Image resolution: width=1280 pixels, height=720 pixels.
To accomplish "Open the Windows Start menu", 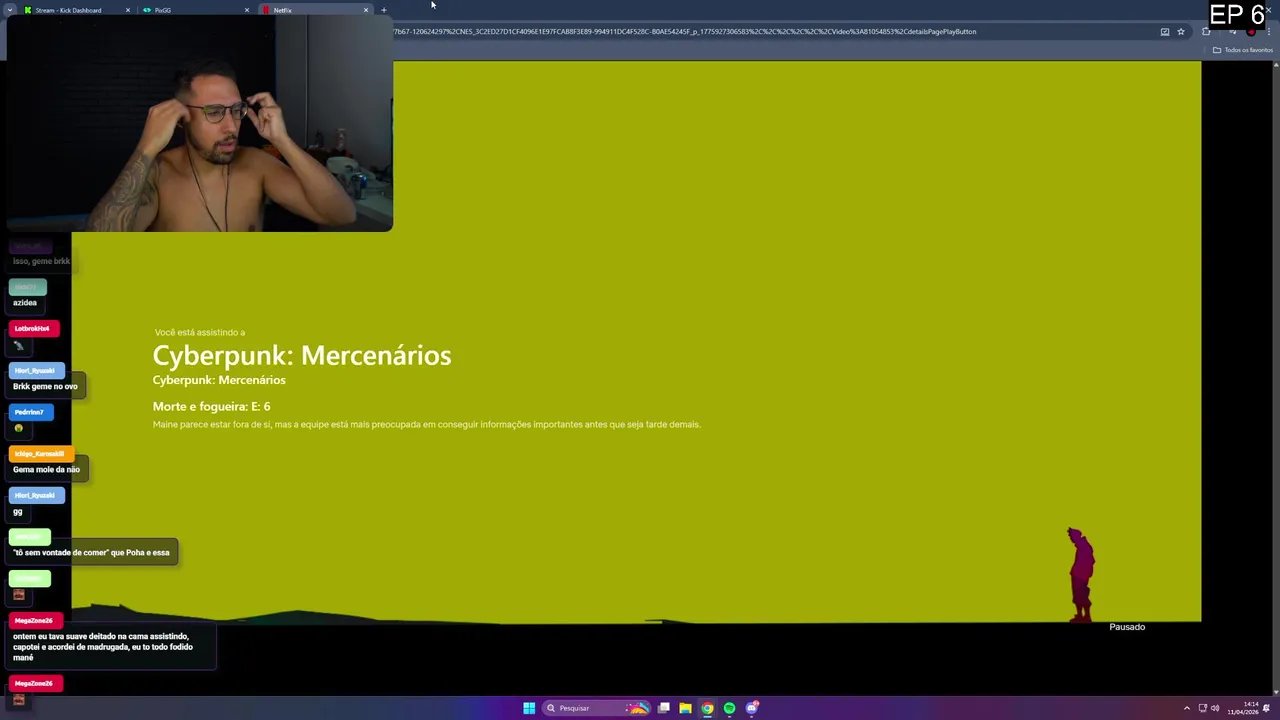I will (529, 708).
